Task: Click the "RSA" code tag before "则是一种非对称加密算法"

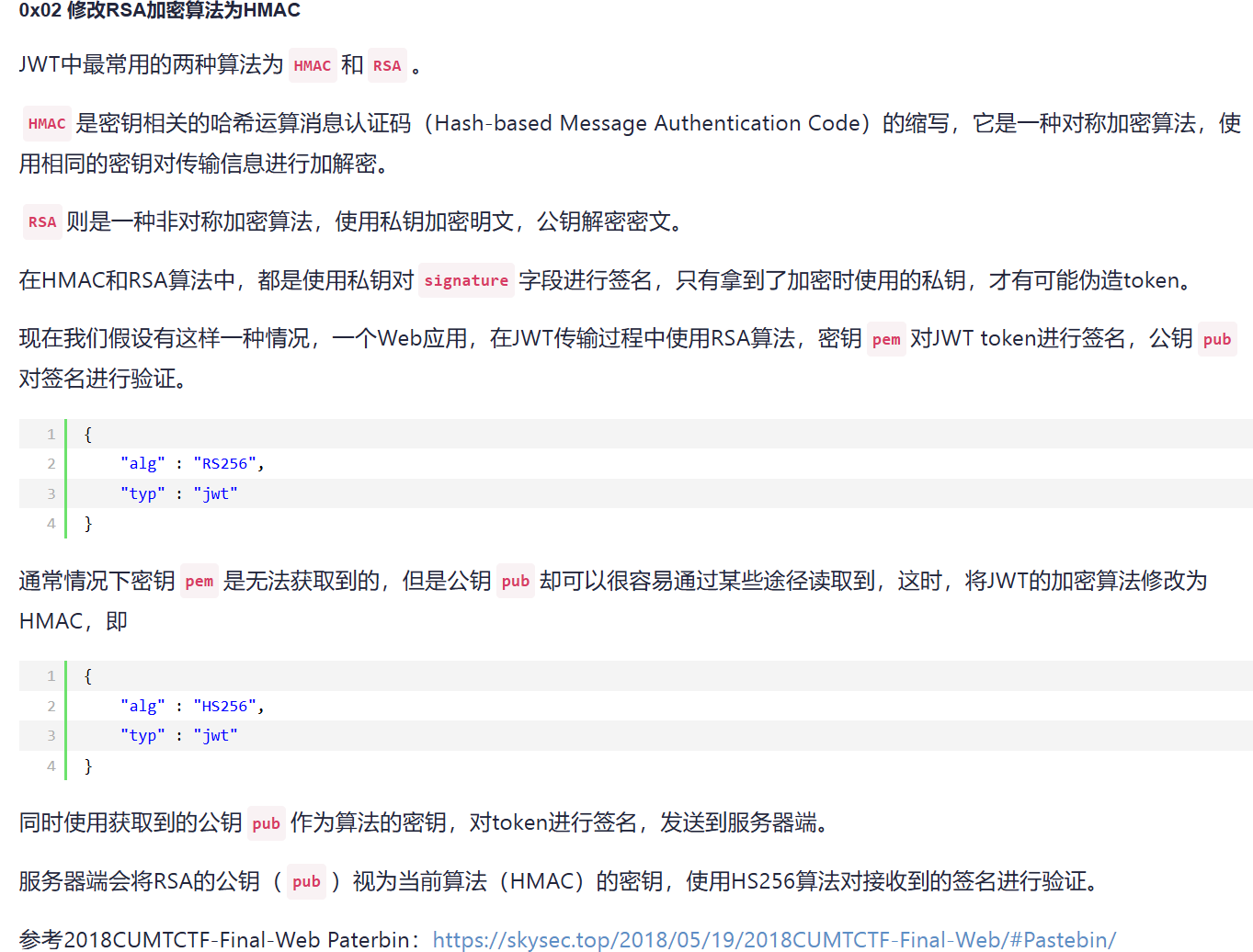Action: pos(42,221)
